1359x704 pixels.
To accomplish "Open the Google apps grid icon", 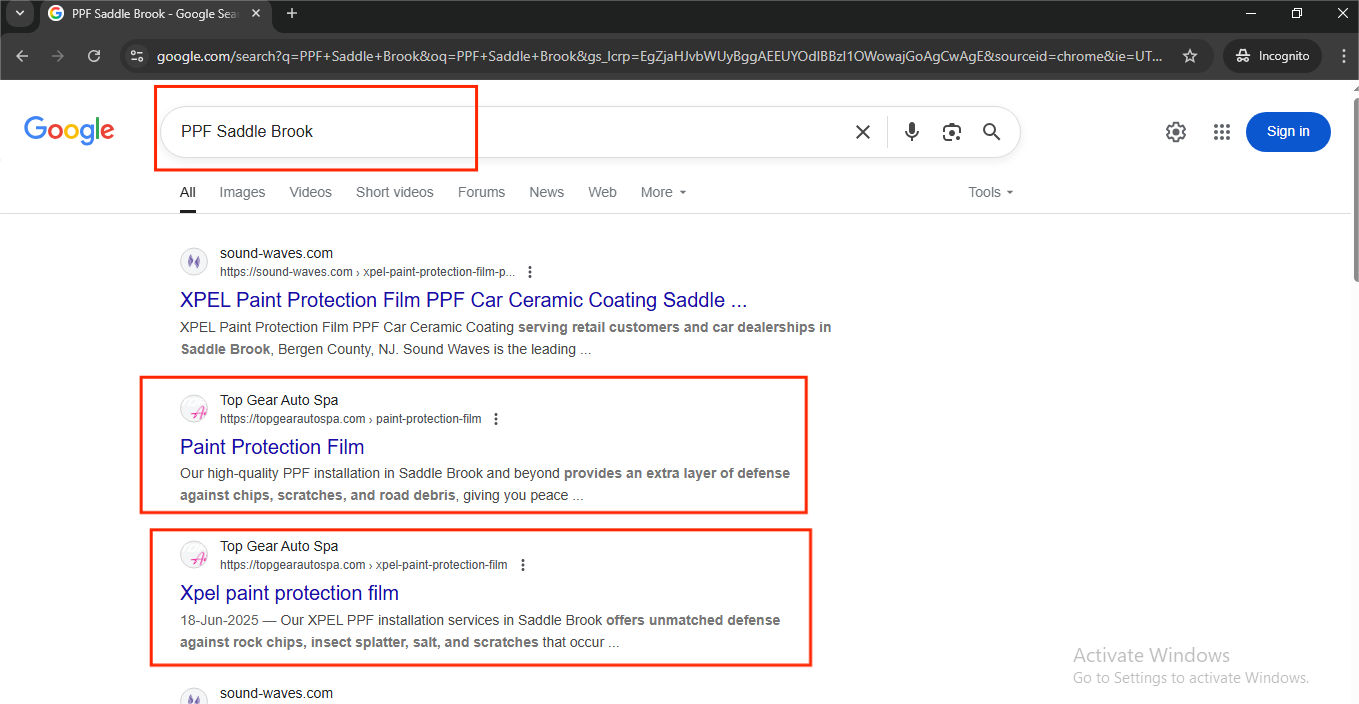I will pyautogui.click(x=1221, y=132).
